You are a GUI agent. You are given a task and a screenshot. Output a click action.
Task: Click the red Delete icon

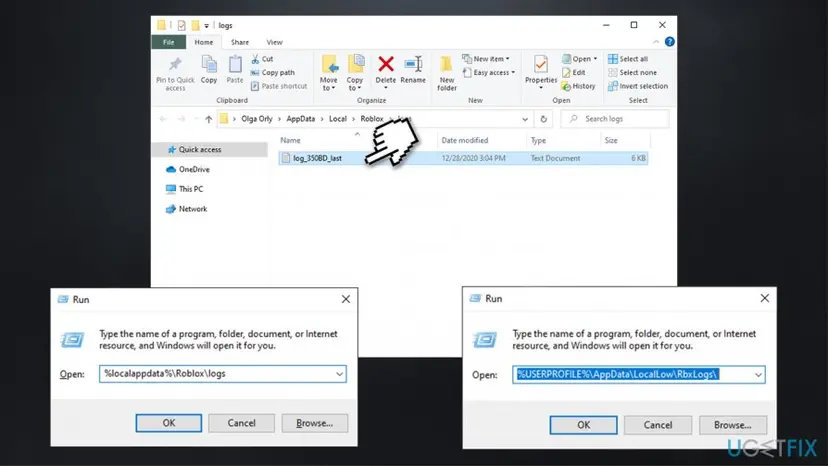(x=386, y=64)
